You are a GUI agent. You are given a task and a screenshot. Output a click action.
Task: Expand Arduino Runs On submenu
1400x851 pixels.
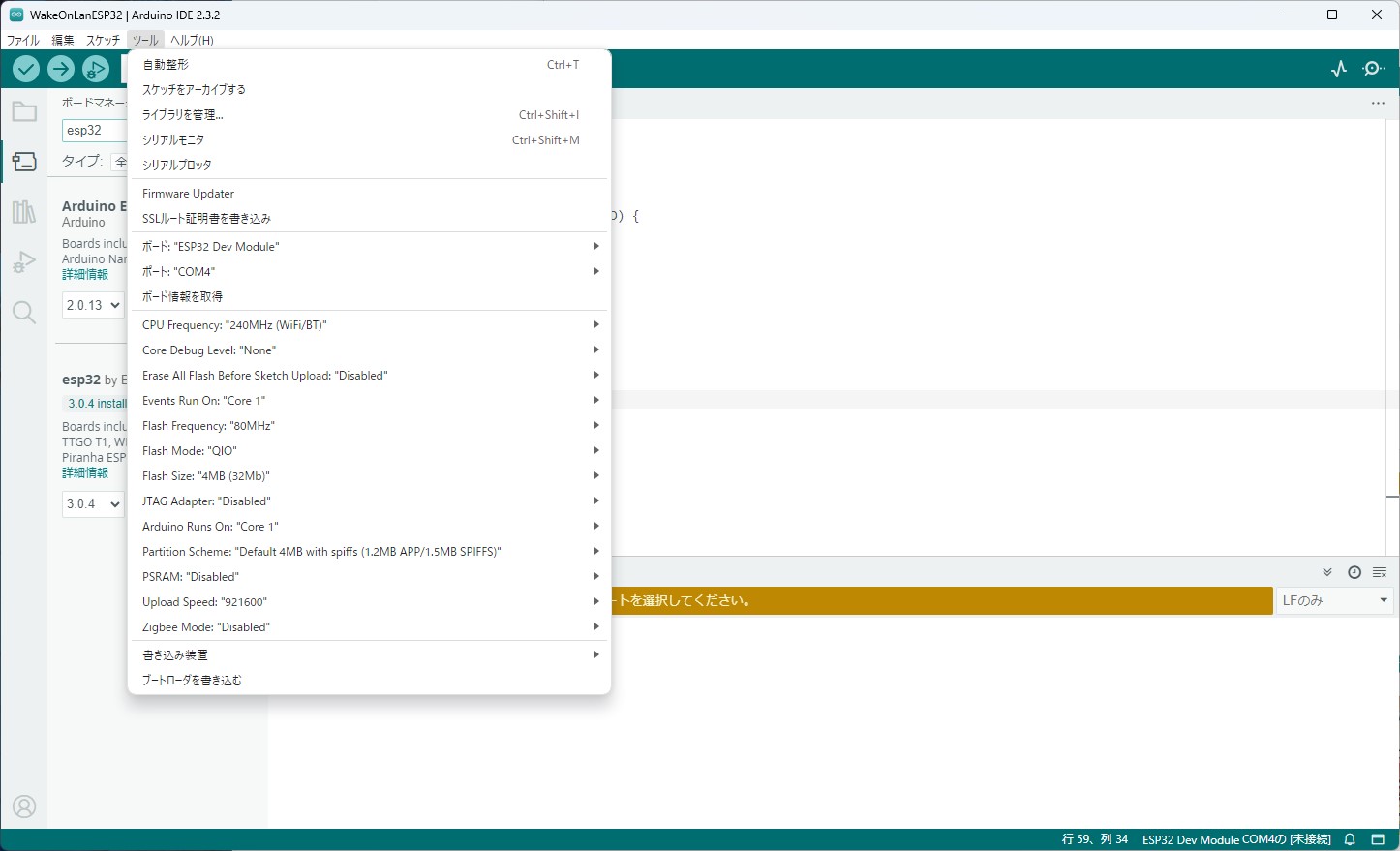tap(369, 527)
